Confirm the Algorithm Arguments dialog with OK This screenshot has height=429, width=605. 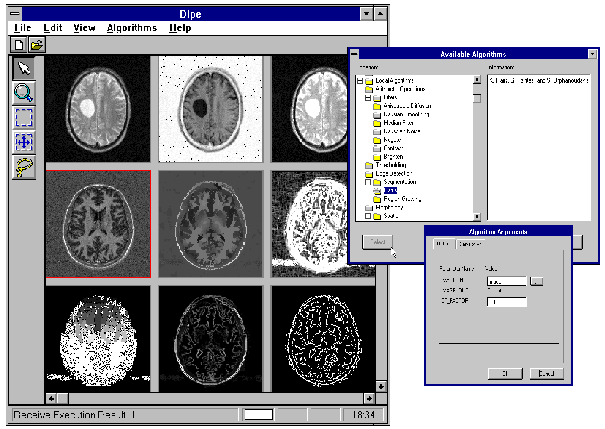click(x=505, y=373)
